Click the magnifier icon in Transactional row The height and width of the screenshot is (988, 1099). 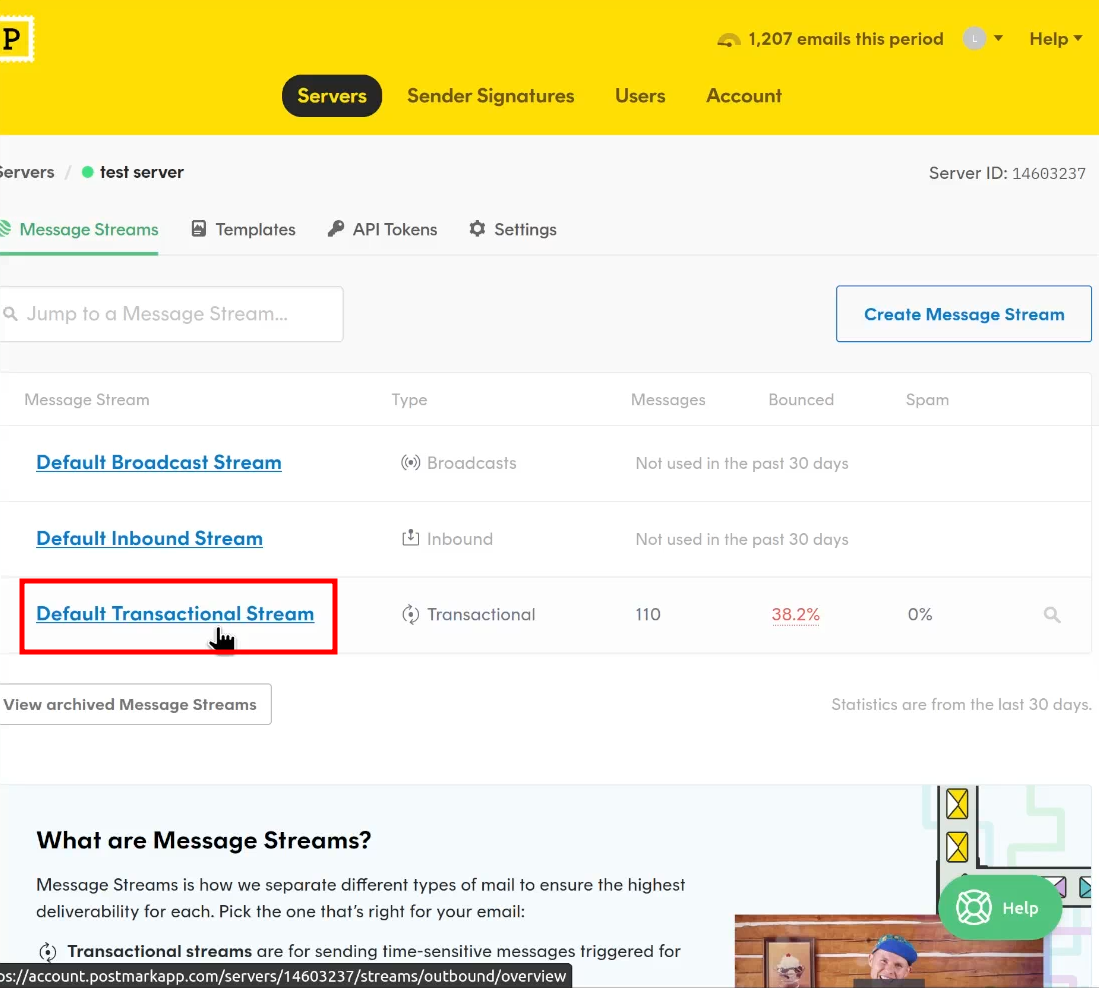[1052, 615]
